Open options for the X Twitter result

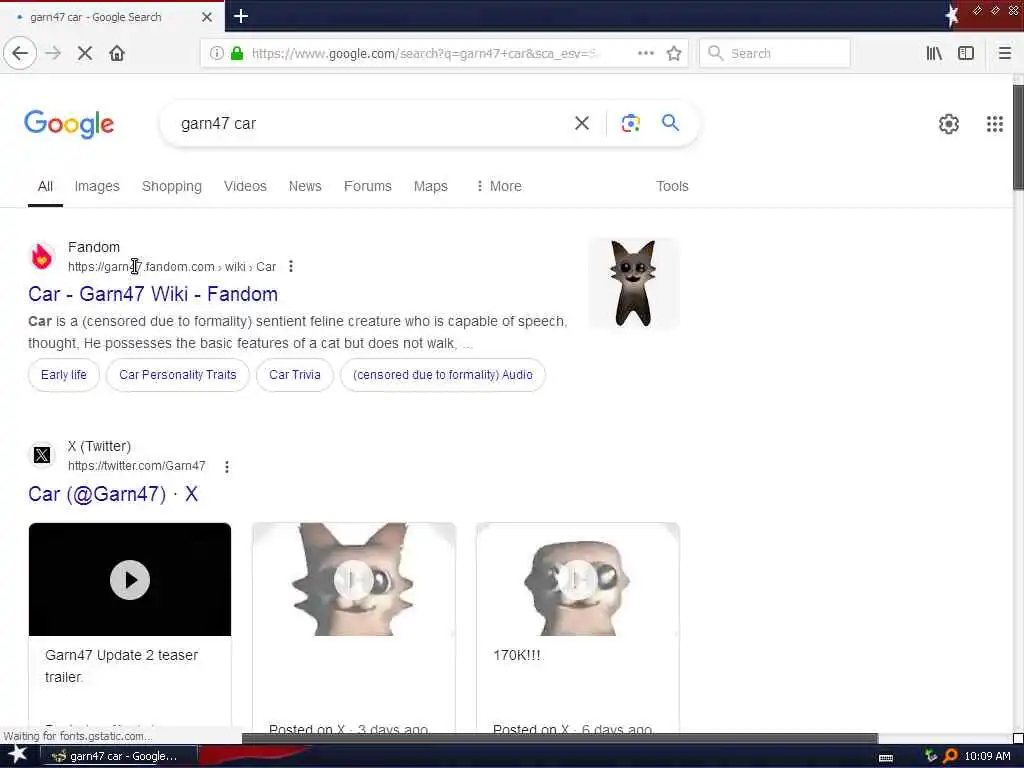pyautogui.click(x=227, y=466)
